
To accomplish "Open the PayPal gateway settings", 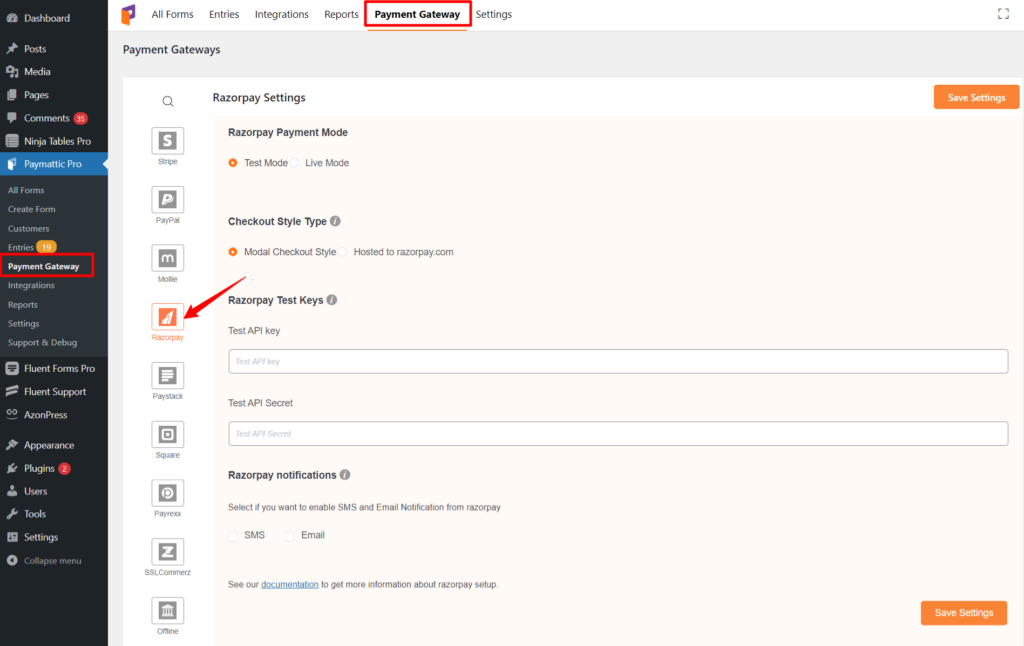I will point(167,199).
